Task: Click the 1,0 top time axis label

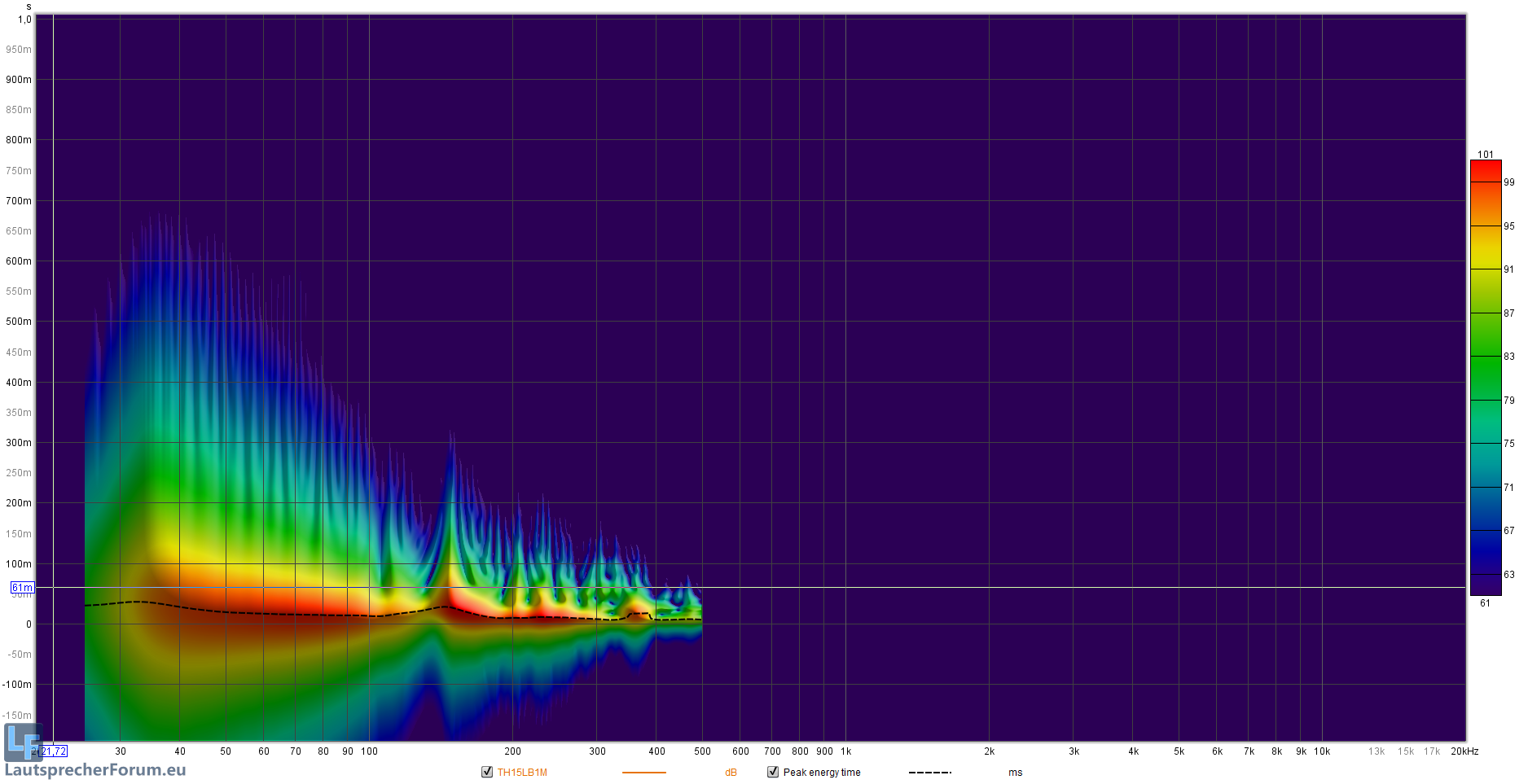Action: (24, 20)
